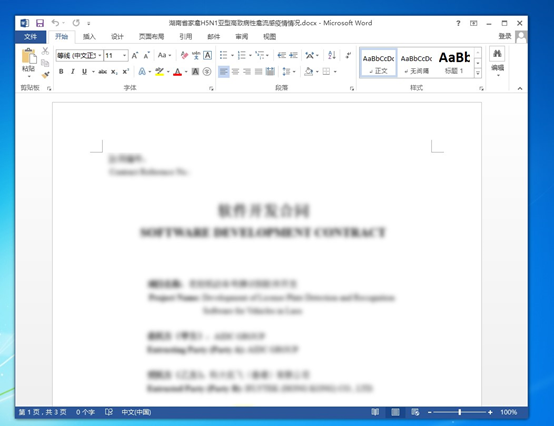Justify the paragraph text
This screenshot has height=426, width=554.
(x=259, y=72)
